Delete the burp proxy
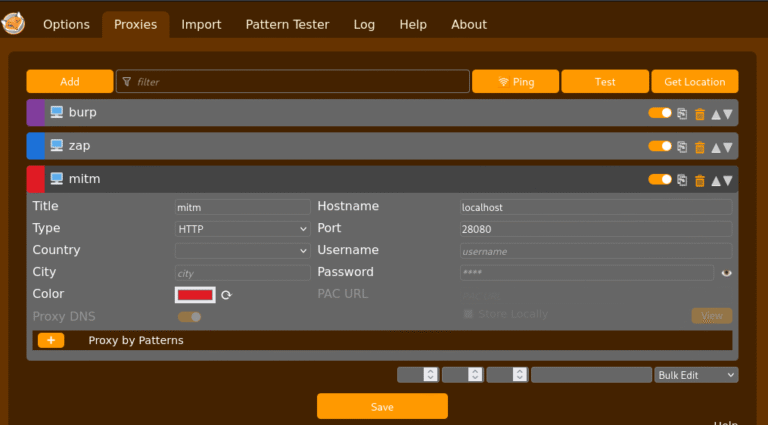 pos(700,114)
